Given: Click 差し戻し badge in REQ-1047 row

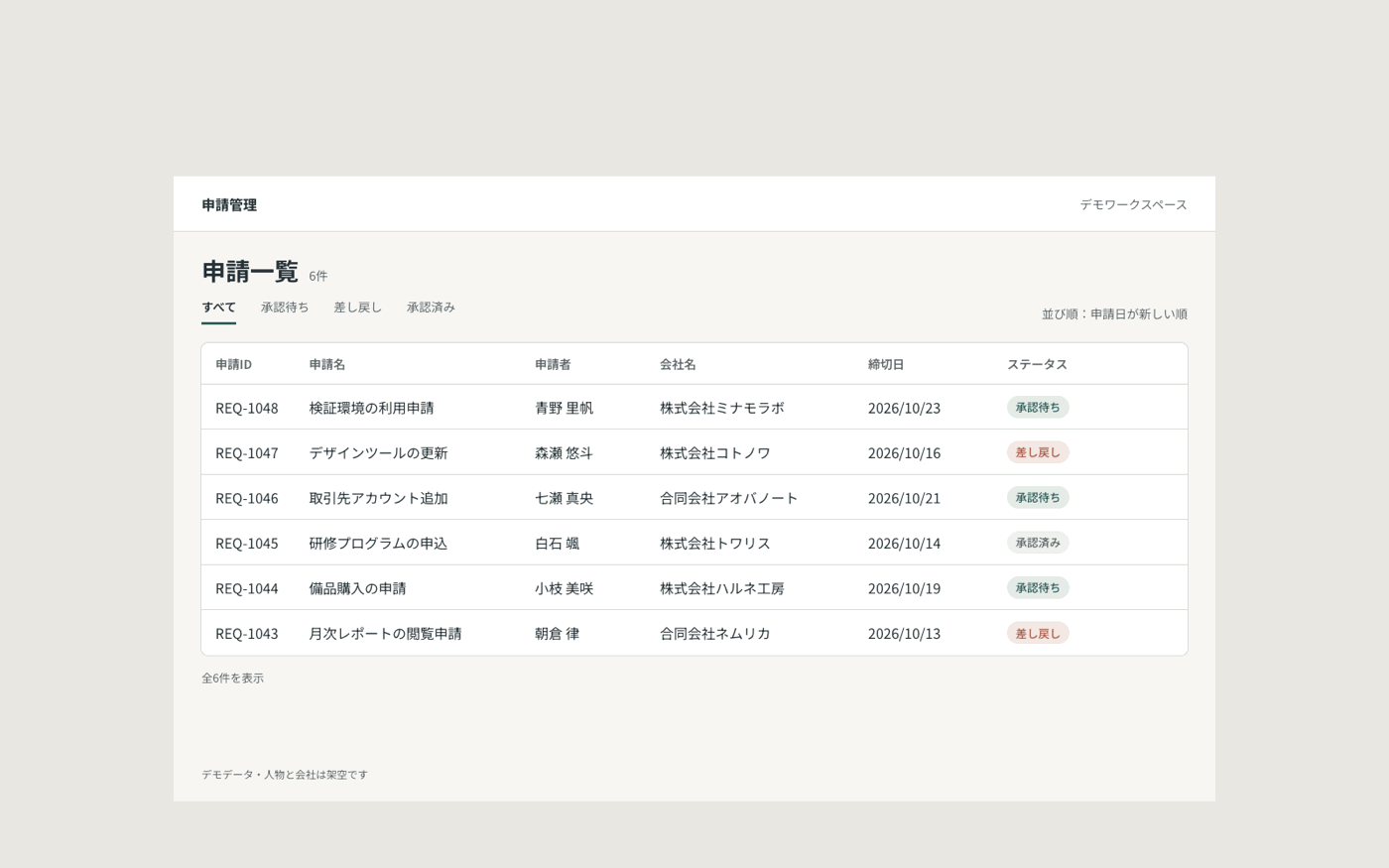Looking at the screenshot, I should (x=1038, y=452).
